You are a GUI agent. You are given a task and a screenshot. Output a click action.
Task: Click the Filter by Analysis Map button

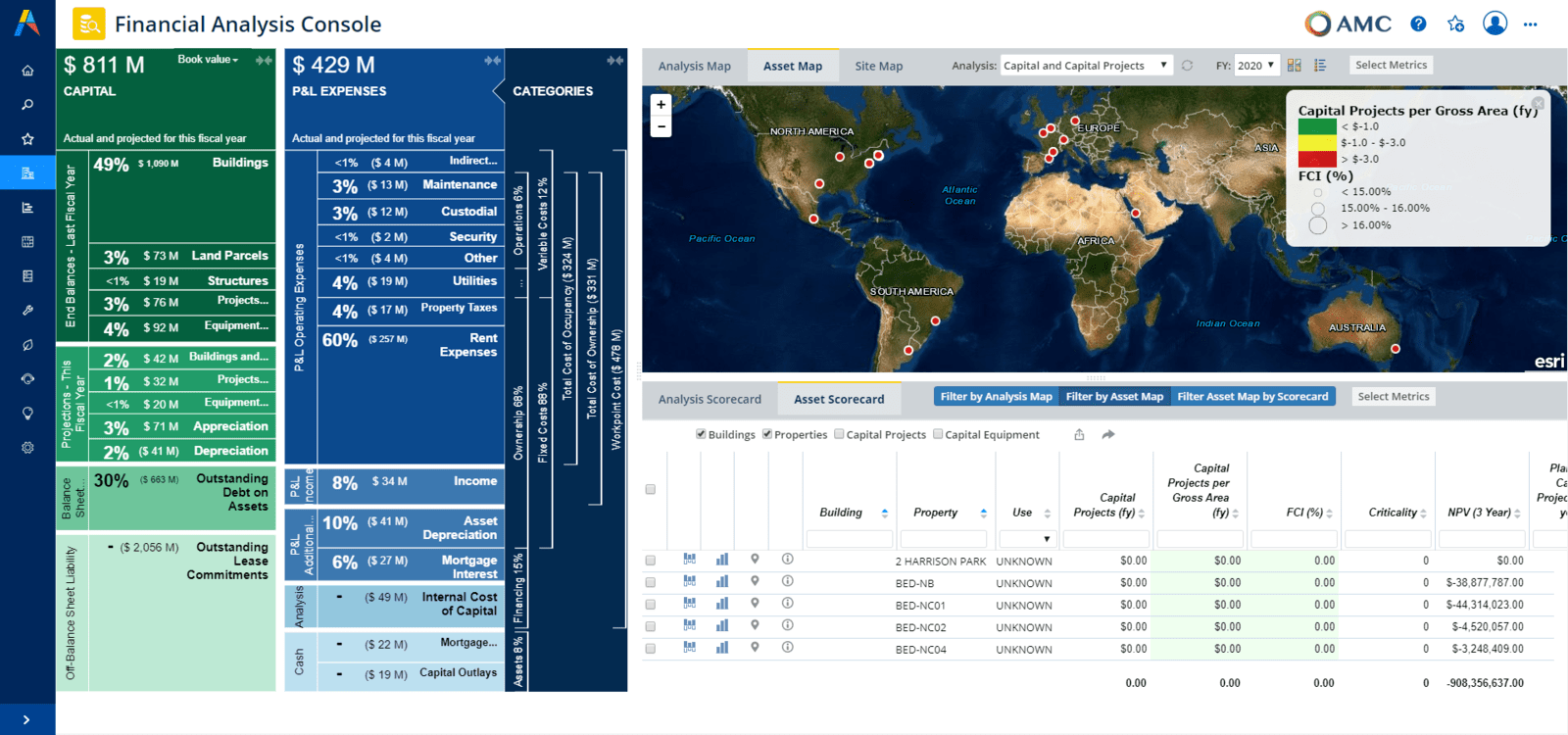pyautogui.click(x=996, y=397)
